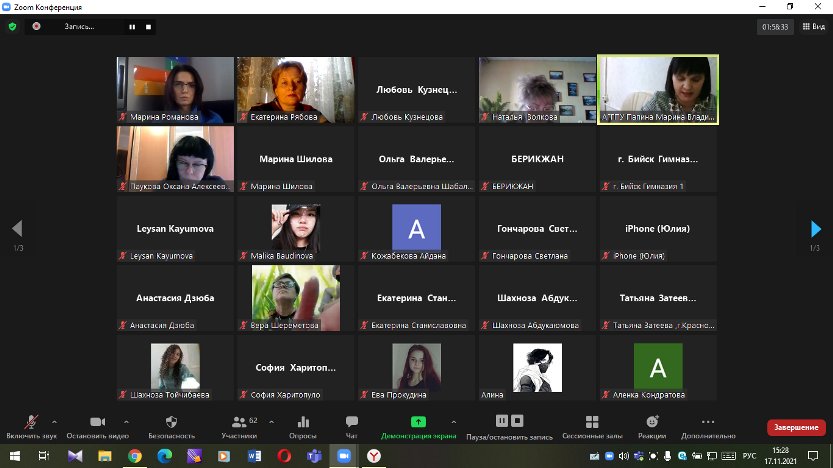
Task: Open Yandex Browser from the Windows taskbar
Action: (373, 456)
